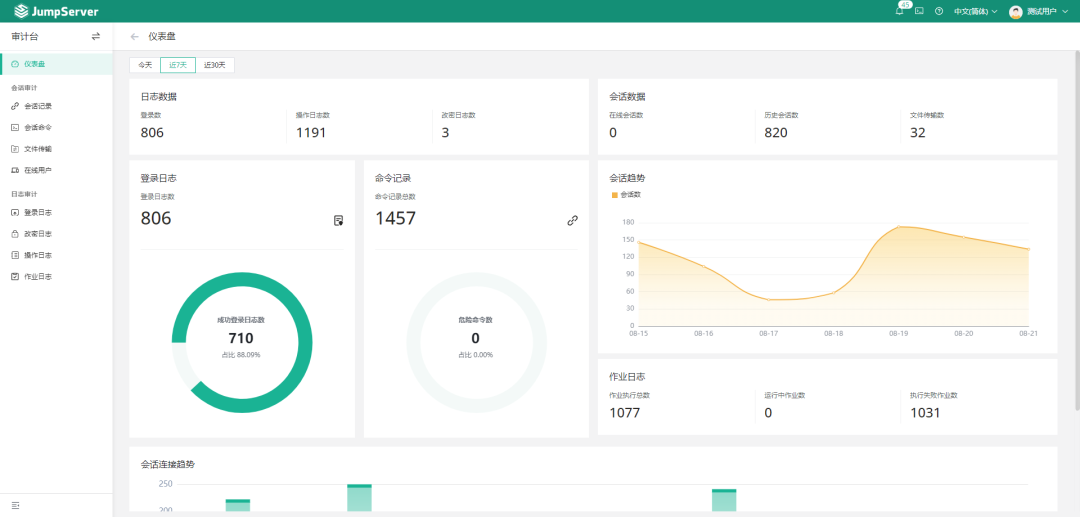
Task: Collapse the sidebar using bottom-left menu icon
Action: (16, 506)
